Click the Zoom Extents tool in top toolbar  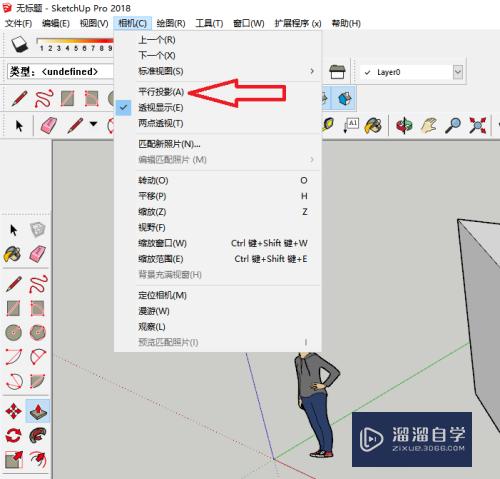[x=477, y=126]
